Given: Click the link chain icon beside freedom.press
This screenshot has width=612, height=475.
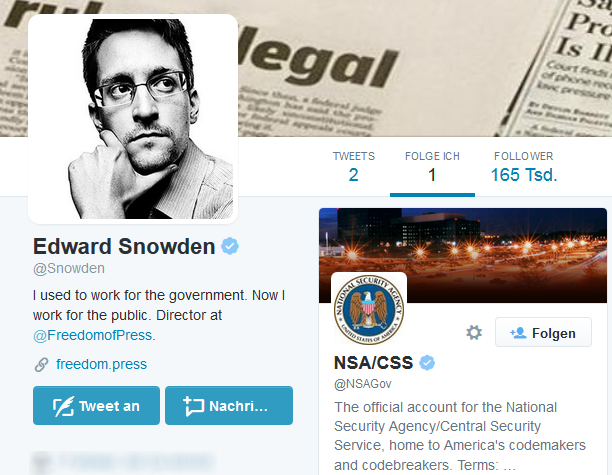Looking at the screenshot, I should click(41, 365).
